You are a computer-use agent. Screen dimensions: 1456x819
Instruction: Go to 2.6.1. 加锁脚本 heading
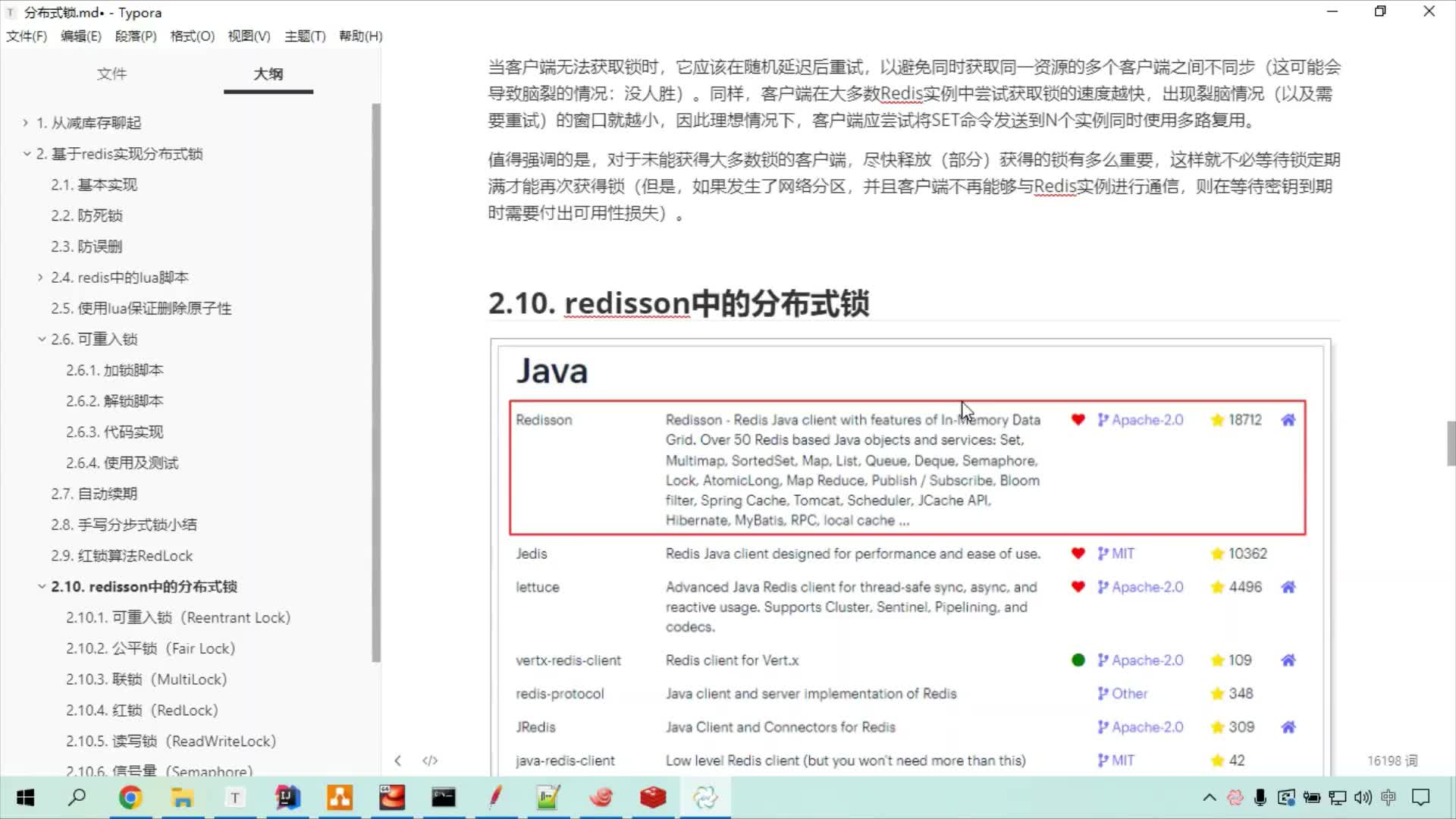[x=115, y=370]
